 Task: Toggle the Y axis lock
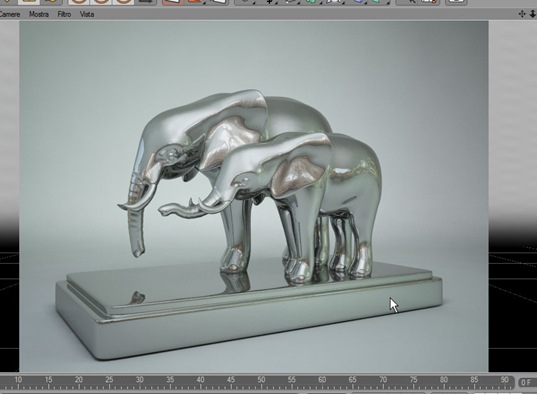(101, 2)
